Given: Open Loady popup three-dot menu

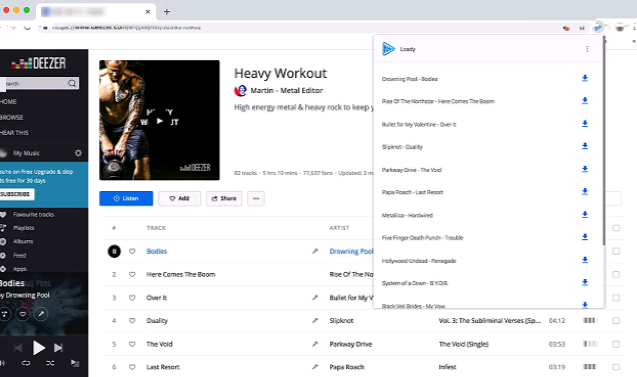Looking at the screenshot, I should (587, 49).
